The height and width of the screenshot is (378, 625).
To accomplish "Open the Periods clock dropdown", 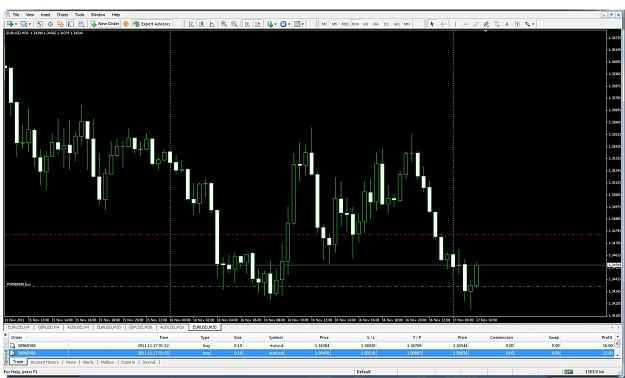I will coord(285,24).
